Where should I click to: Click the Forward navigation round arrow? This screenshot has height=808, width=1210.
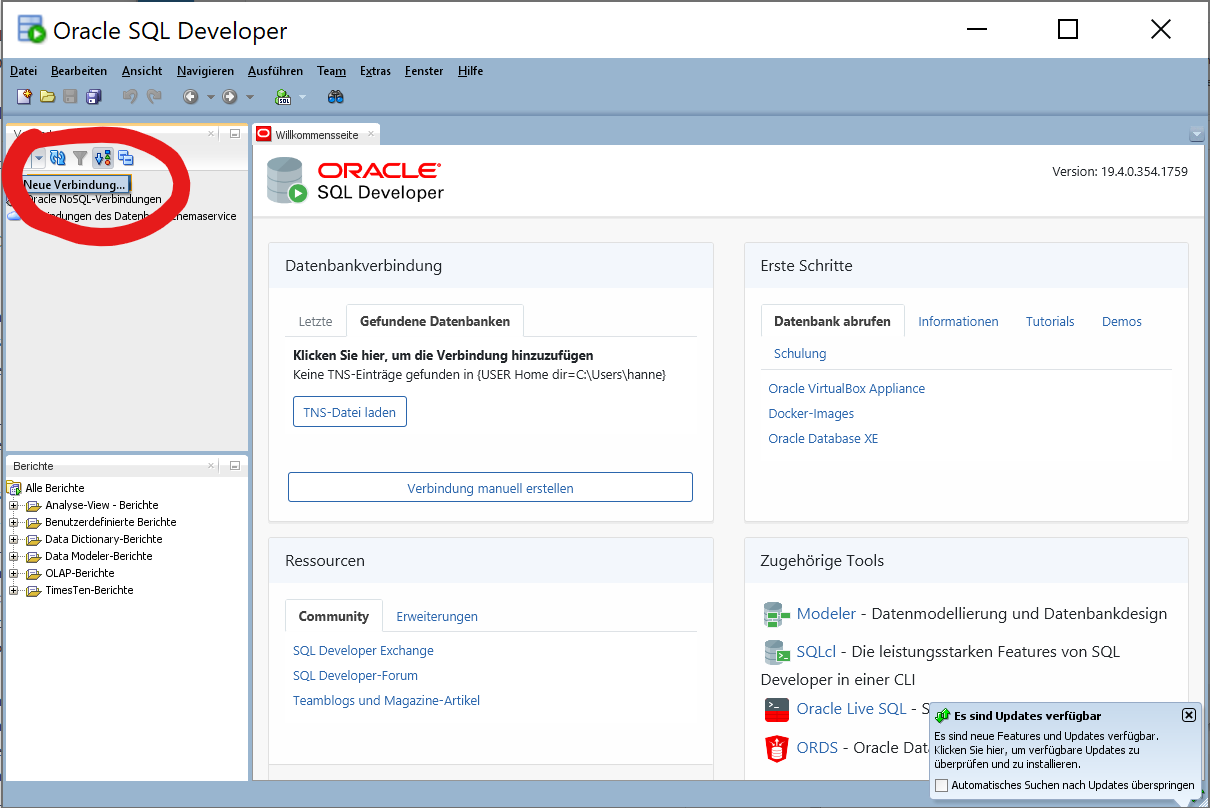(229, 97)
